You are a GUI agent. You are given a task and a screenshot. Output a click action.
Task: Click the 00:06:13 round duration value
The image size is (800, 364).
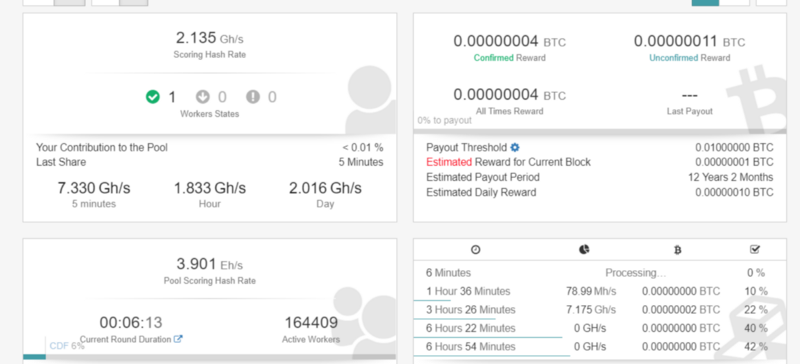coord(131,323)
